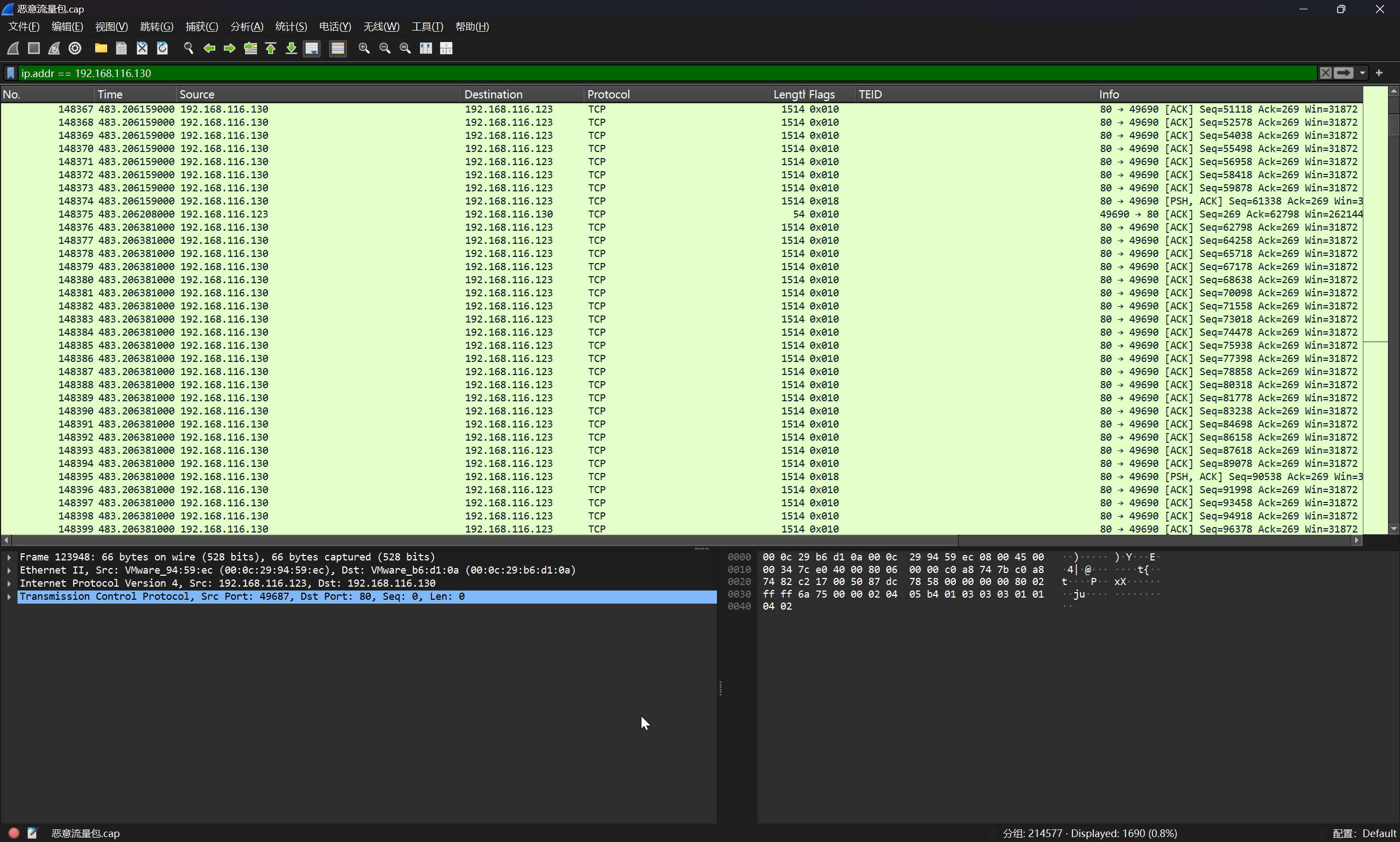1400x842 pixels.
Task: Zoom in main window text
Action: click(x=364, y=48)
